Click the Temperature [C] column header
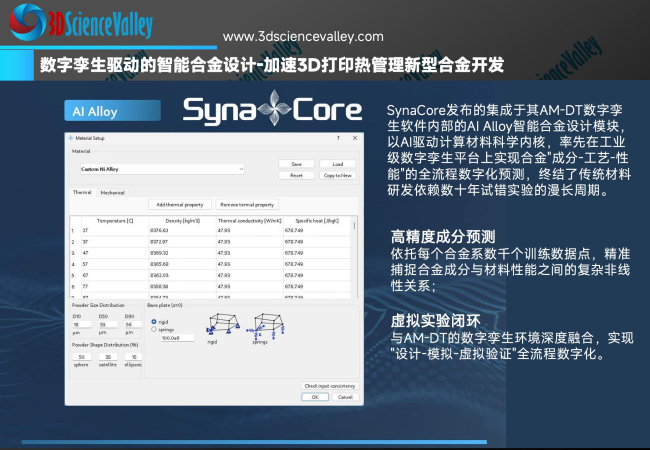The image size is (650, 450). (115, 221)
